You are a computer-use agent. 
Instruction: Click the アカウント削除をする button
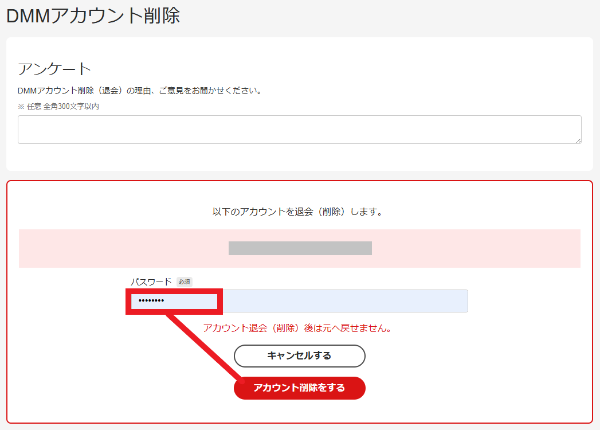pyautogui.click(x=300, y=388)
